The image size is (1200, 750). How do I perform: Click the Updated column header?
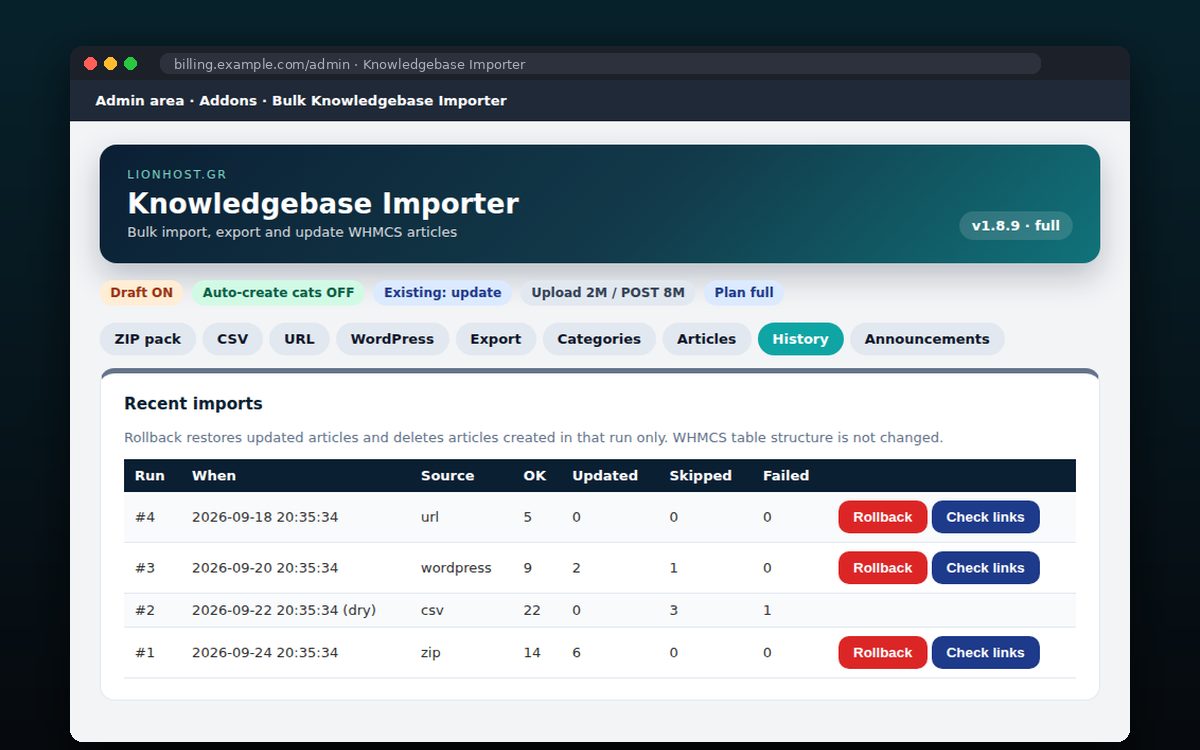[x=605, y=476]
